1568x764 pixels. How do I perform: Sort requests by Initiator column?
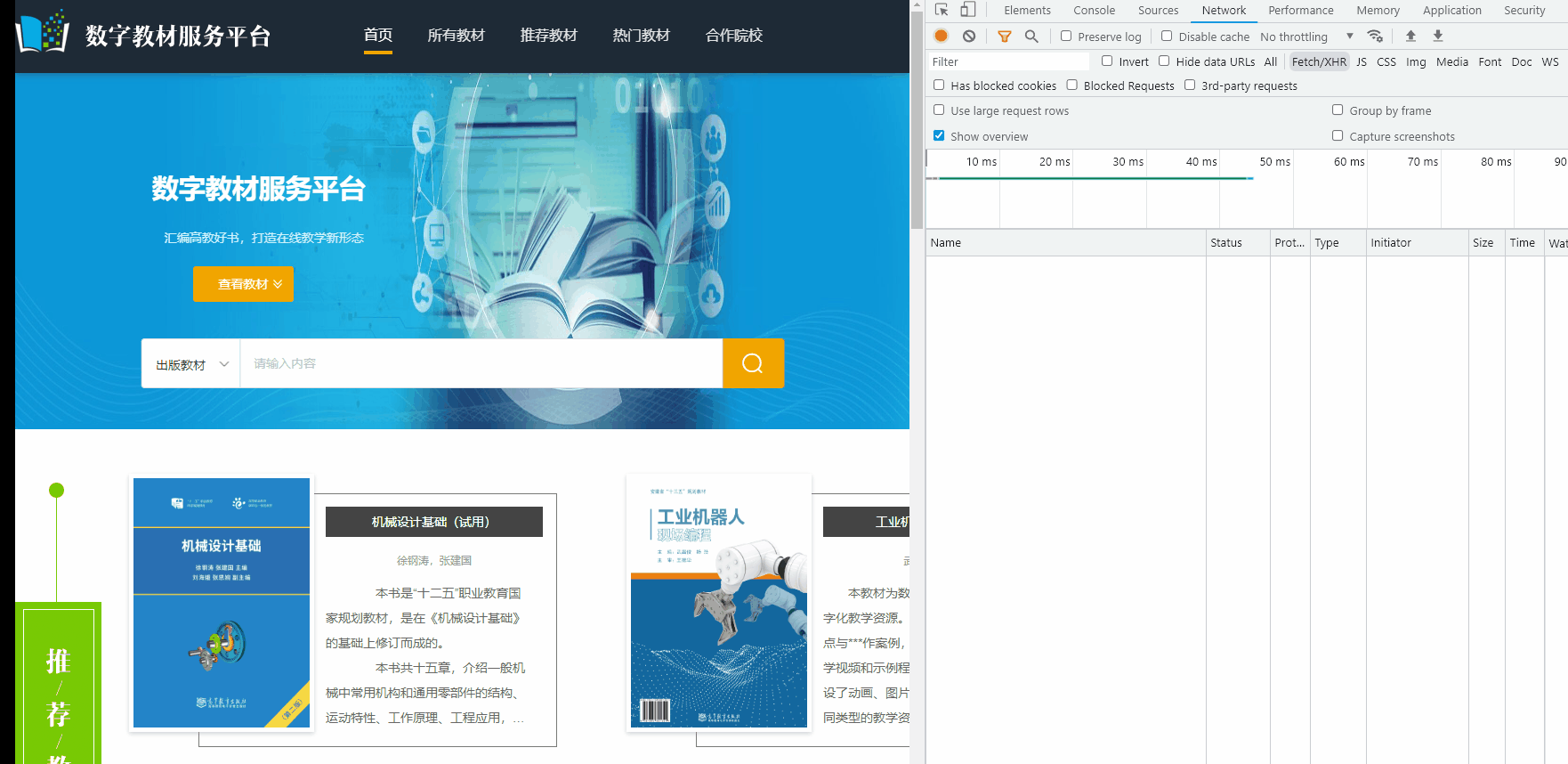(1418, 242)
